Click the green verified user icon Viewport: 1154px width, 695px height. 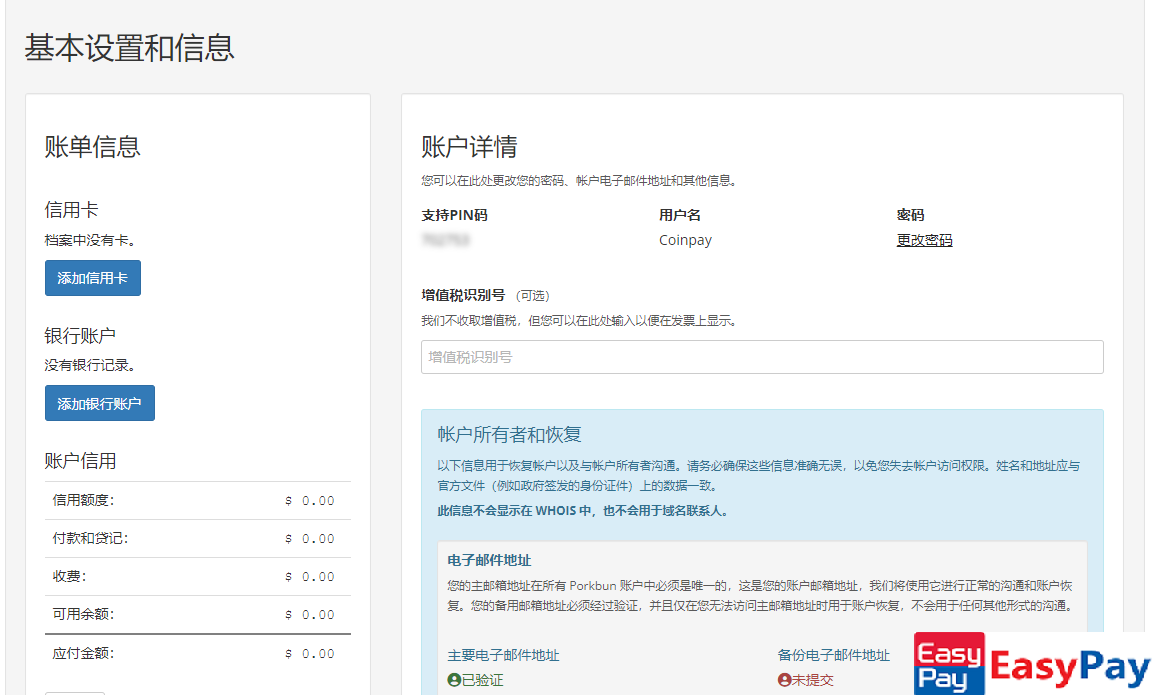[x=454, y=680]
